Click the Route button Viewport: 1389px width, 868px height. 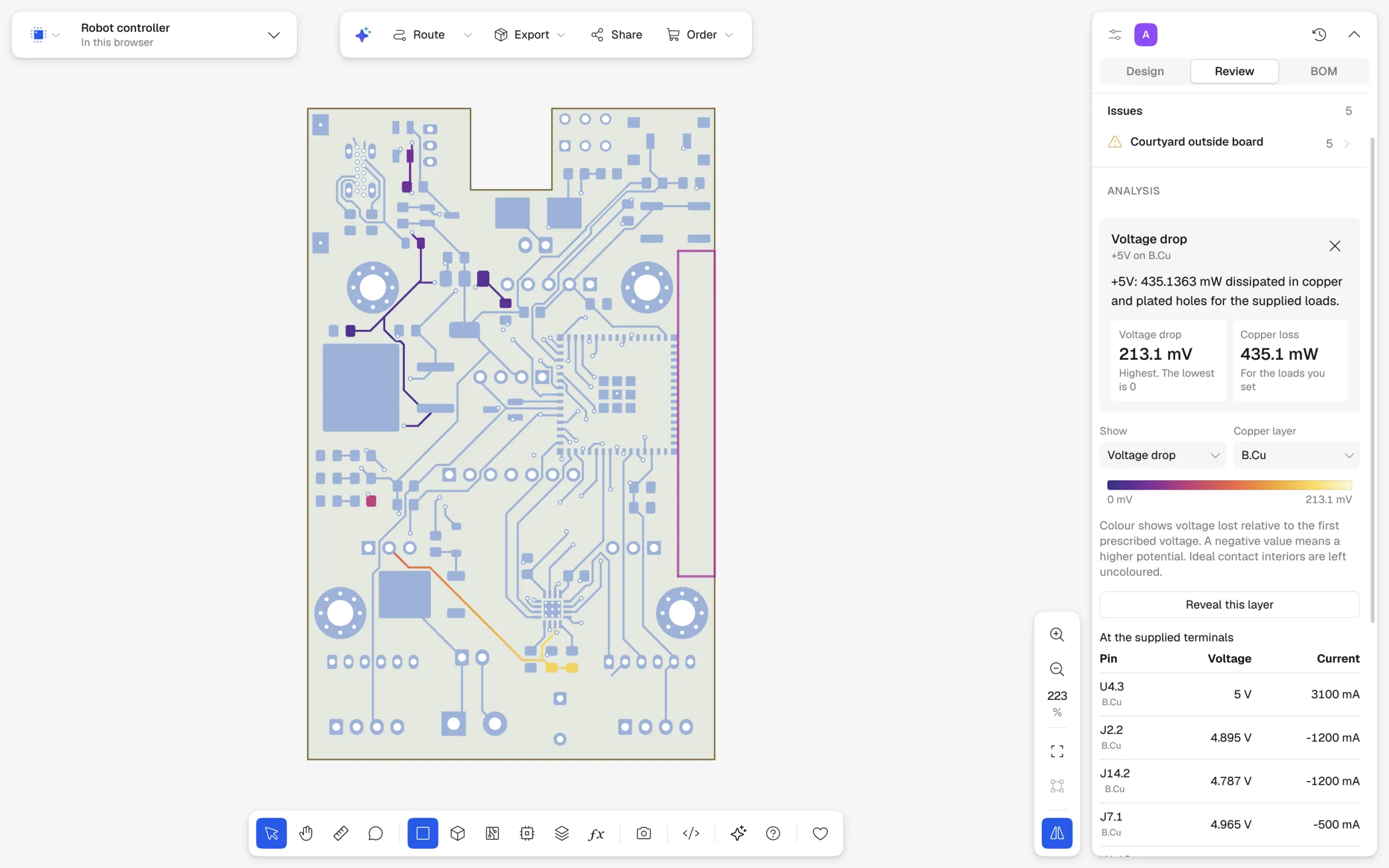(x=419, y=34)
